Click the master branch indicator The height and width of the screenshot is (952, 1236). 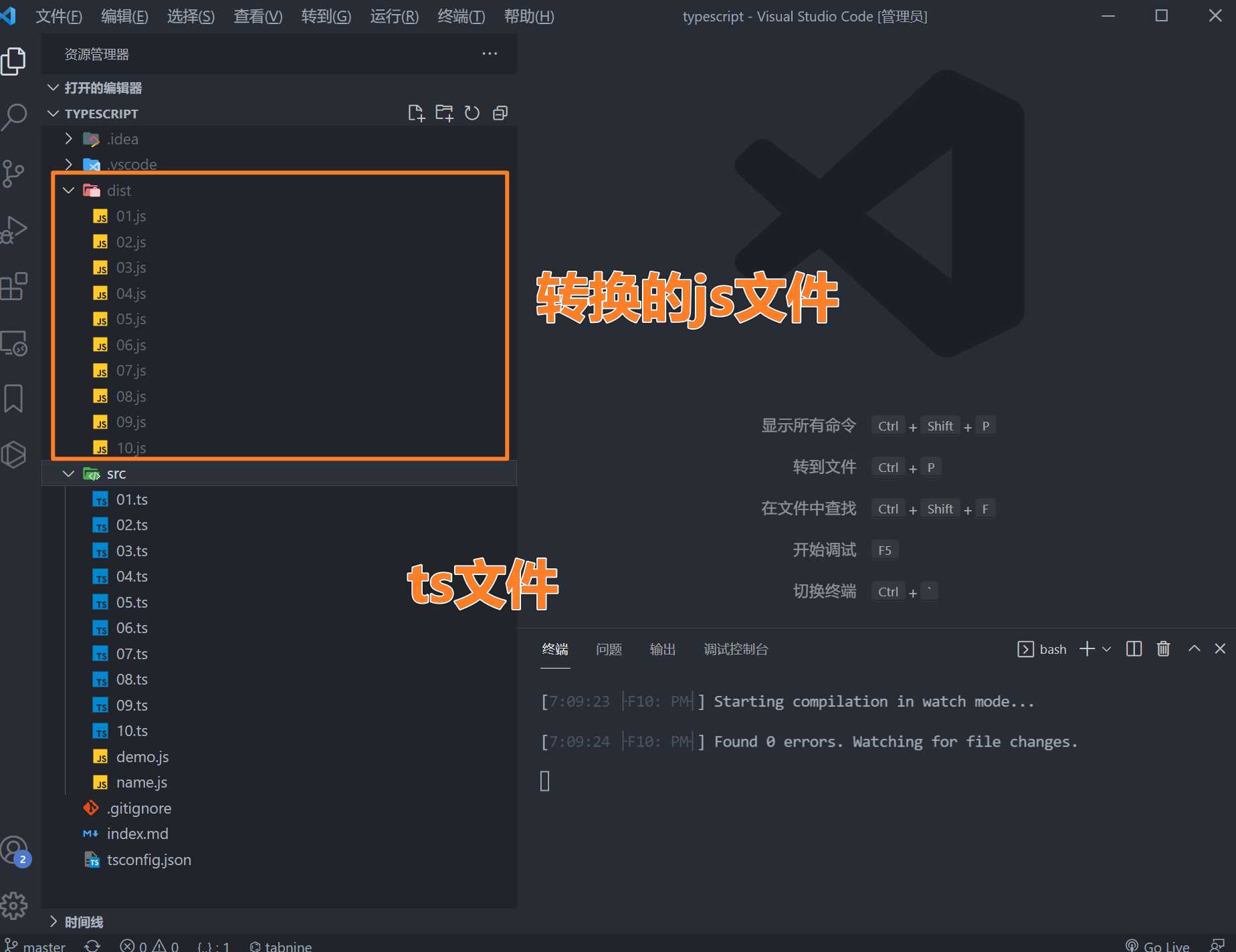tap(35, 945)
